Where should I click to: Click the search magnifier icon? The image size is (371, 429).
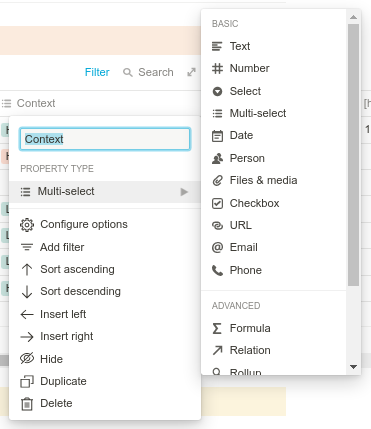click(128, 72)
